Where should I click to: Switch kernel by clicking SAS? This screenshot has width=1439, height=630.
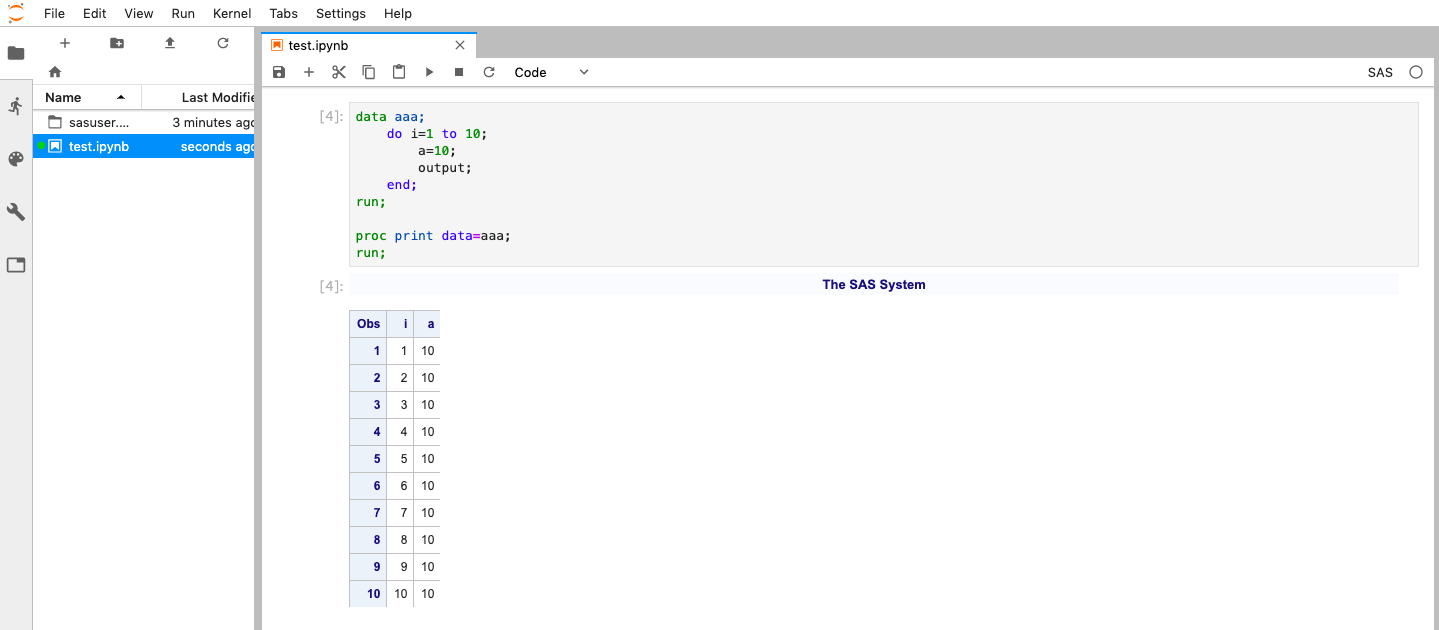[x=1380, y=72]
